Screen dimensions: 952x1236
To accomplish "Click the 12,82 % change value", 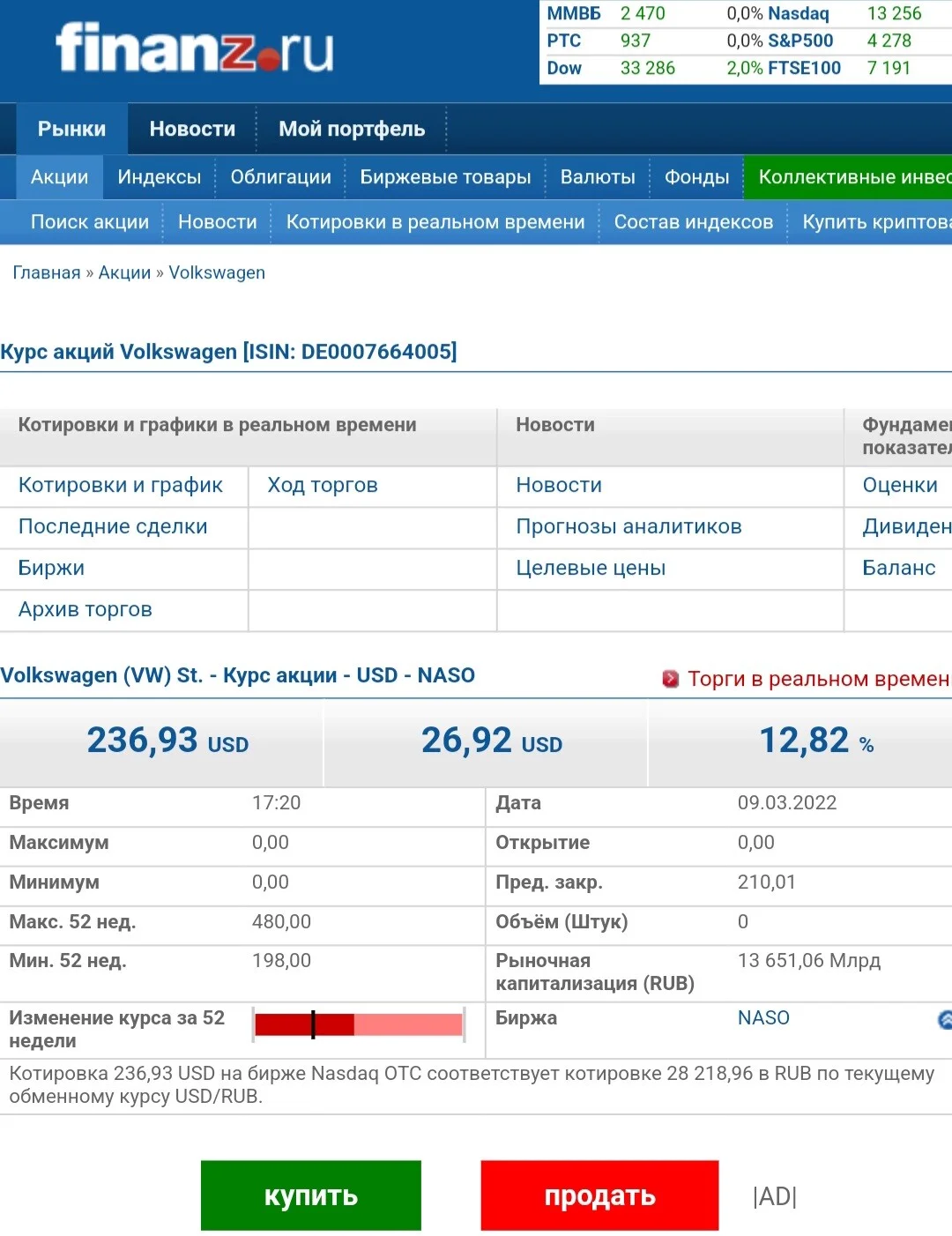I will click(816, 741).
